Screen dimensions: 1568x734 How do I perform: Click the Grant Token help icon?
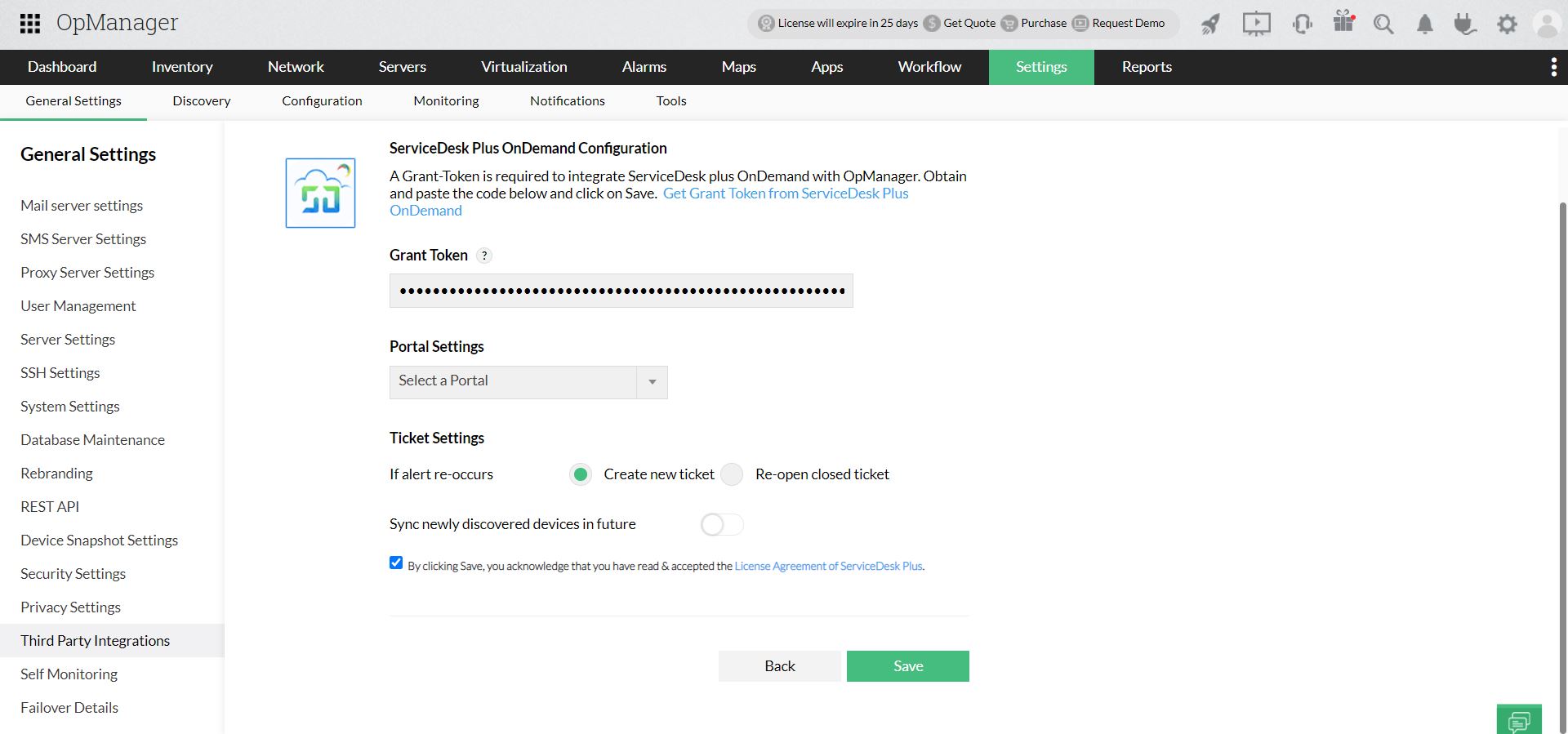click(484, 256)
